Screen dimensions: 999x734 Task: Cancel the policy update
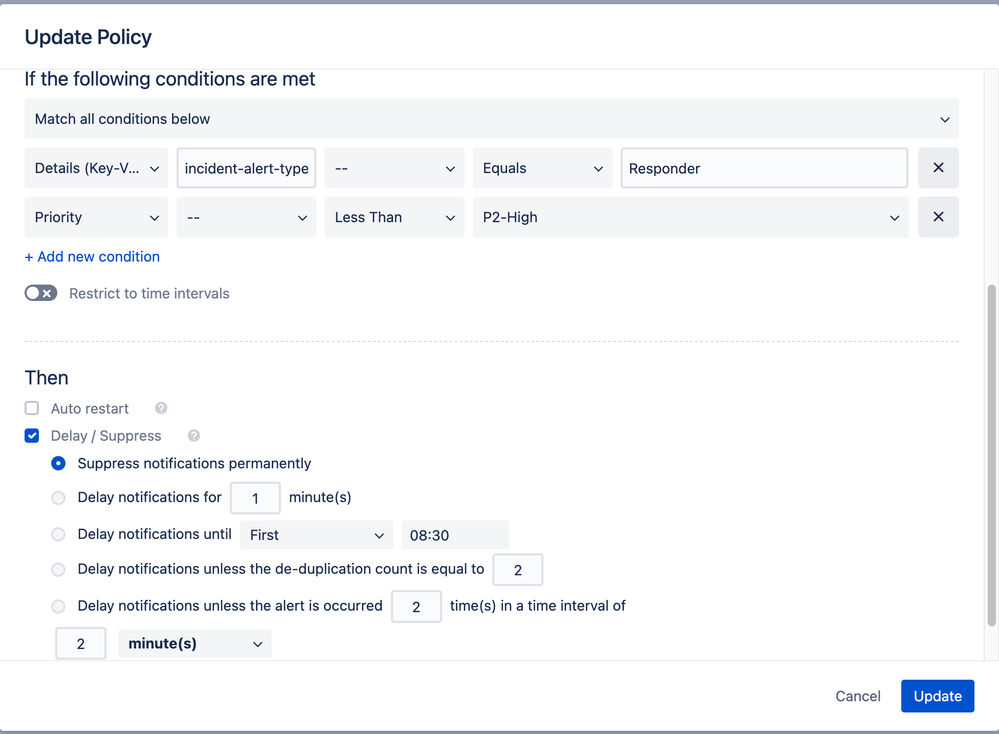858,696
